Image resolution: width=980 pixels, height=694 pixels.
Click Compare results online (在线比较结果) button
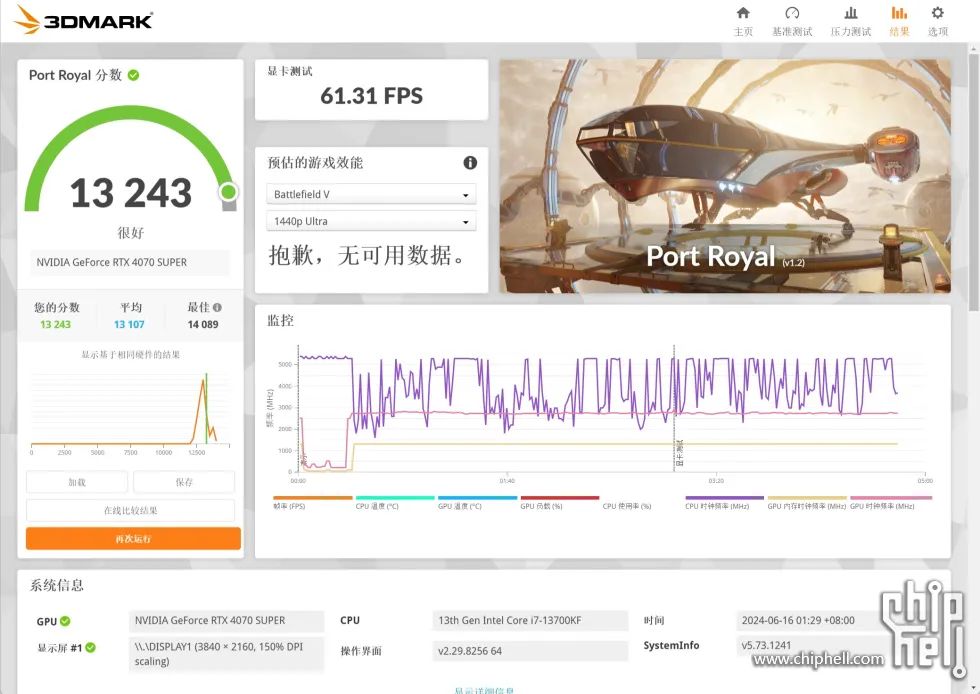[x=131, y=510]
